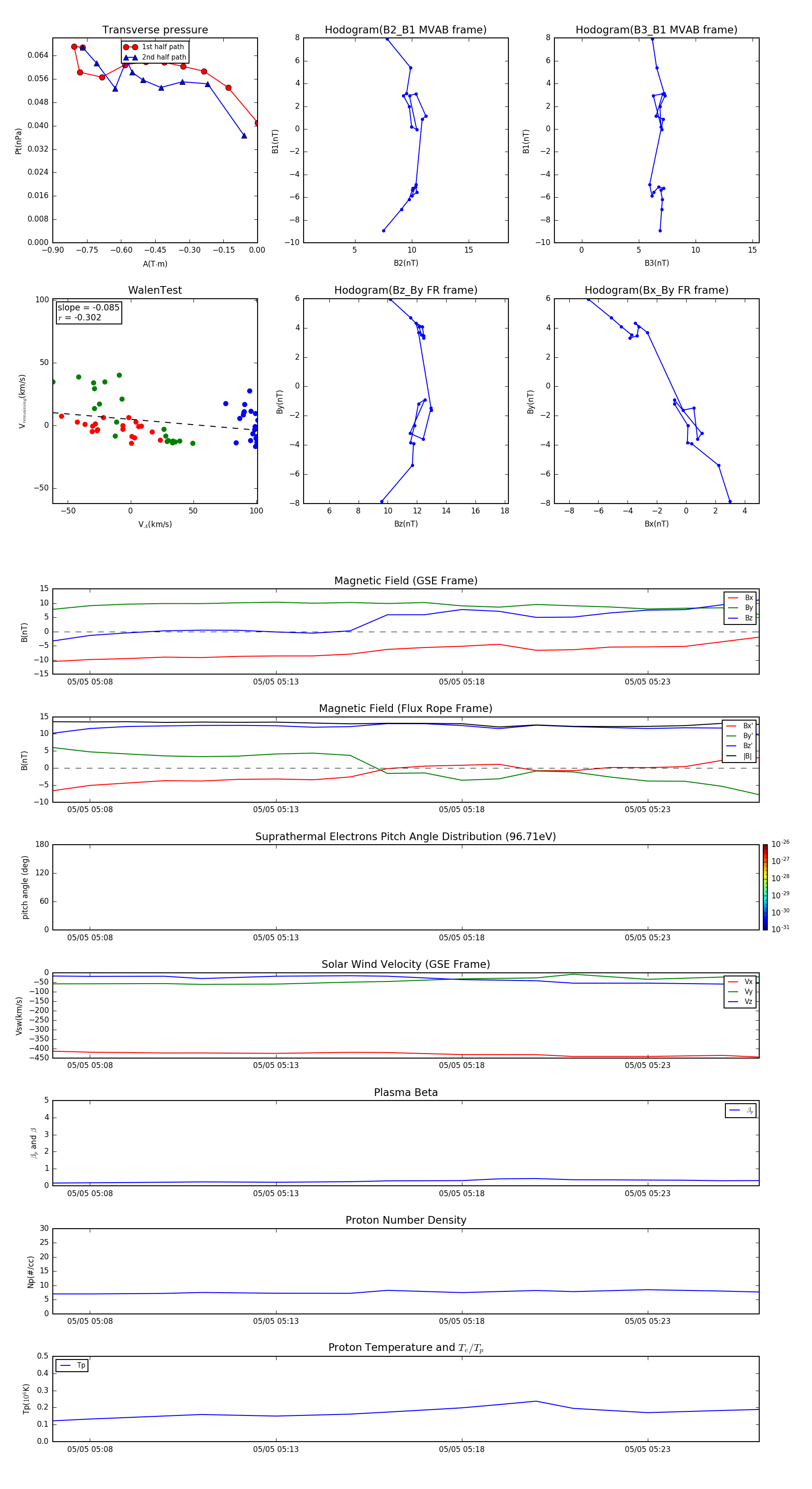Viewport: 812px width, 1489px height.
Task: Click '05/05 05:23' tick under Proton Temperature
Action: [647, 1449]
